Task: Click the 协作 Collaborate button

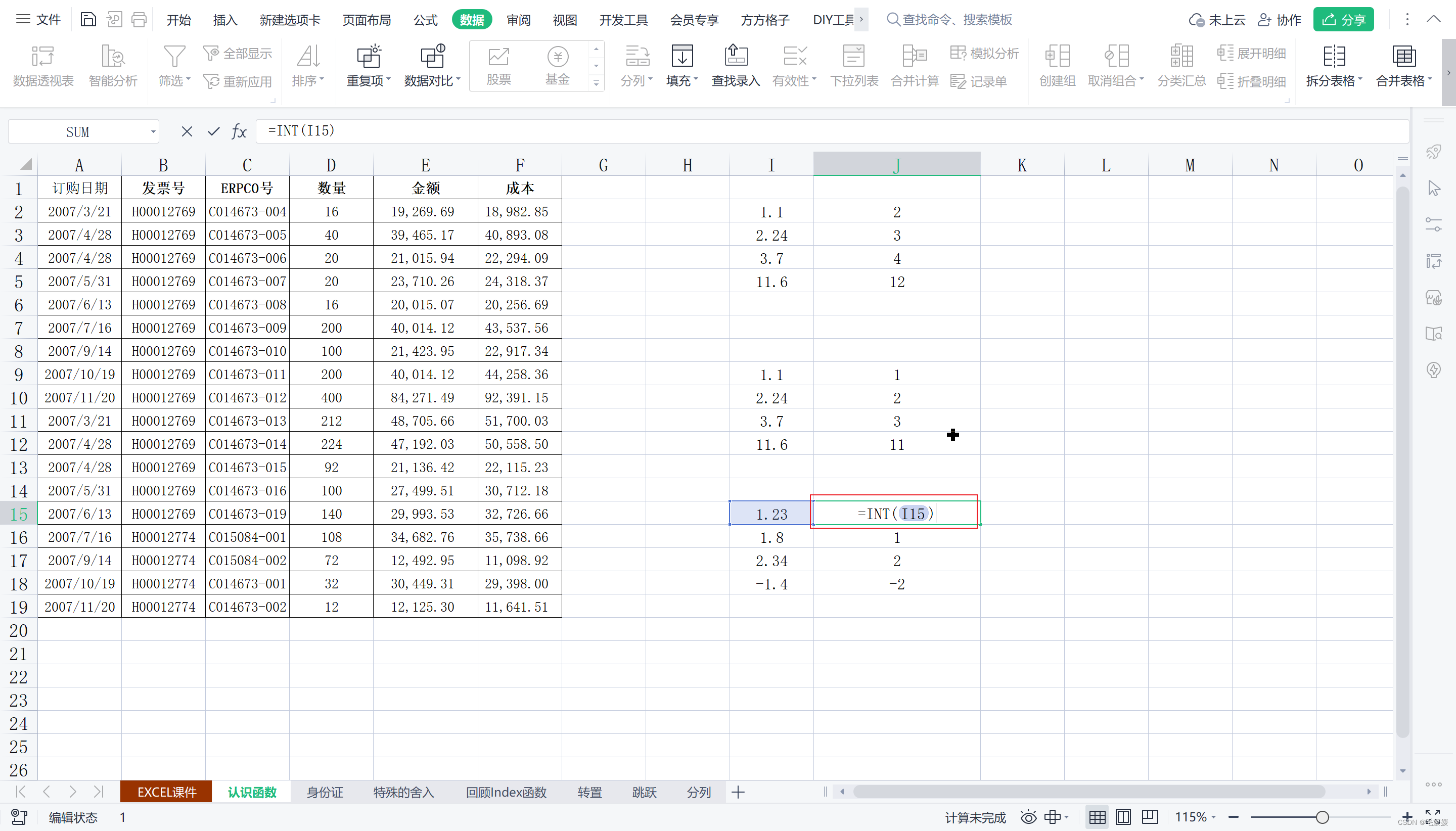Action: [x=1280, y=20]
